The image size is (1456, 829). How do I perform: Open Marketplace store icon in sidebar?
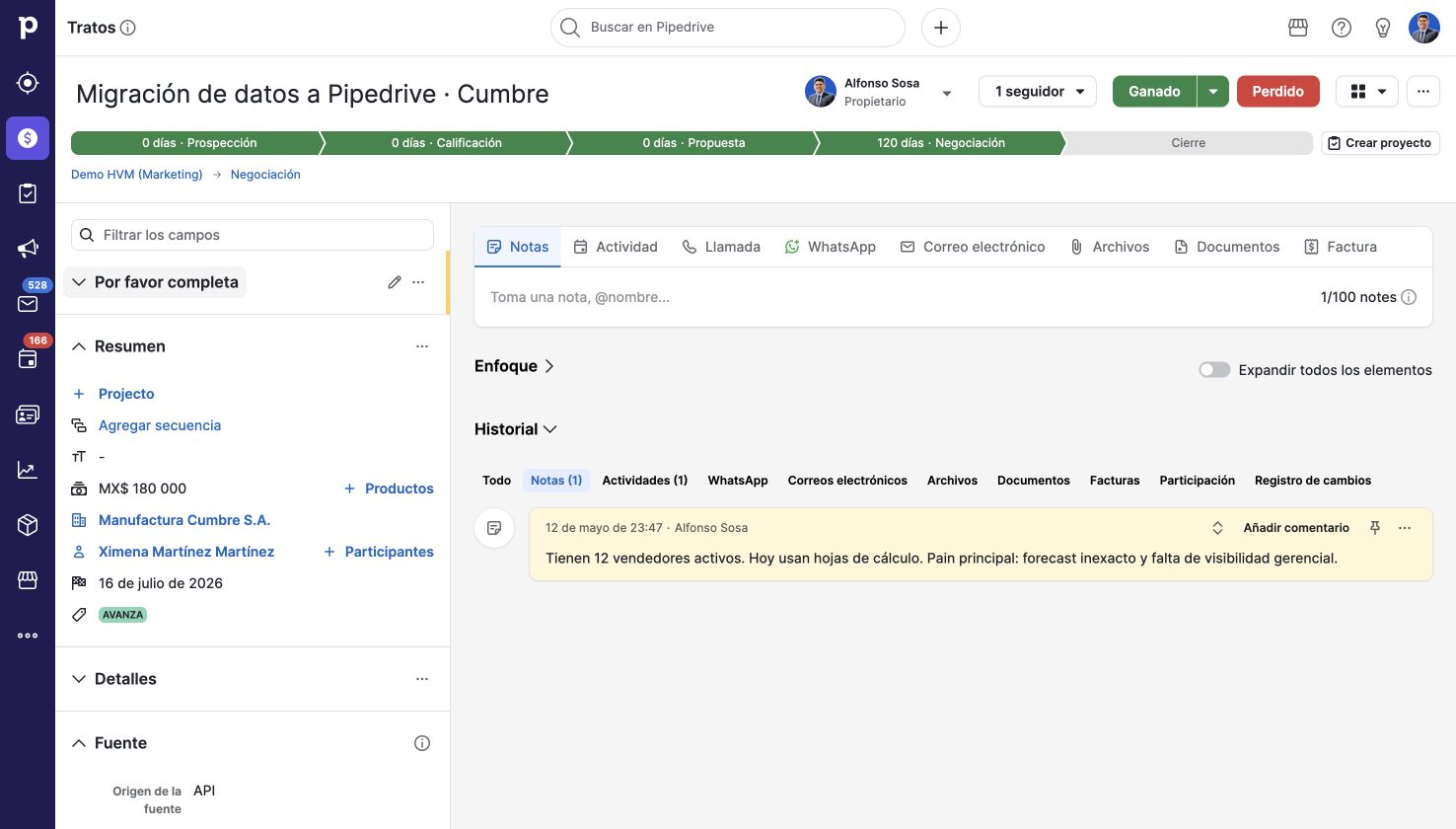tap(28, 580)
